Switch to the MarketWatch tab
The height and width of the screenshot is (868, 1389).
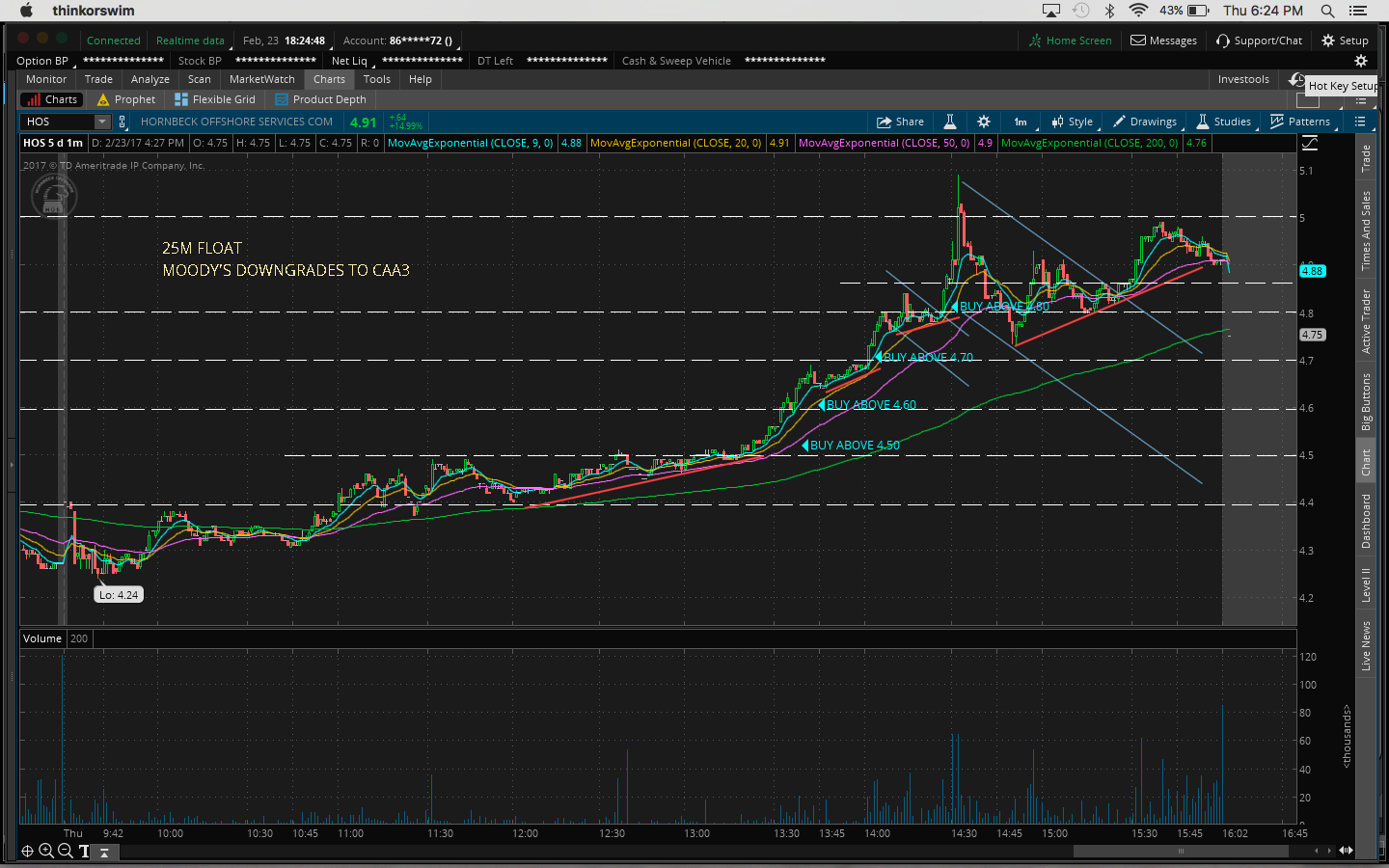pyautogui.click(x=261, y=79)
